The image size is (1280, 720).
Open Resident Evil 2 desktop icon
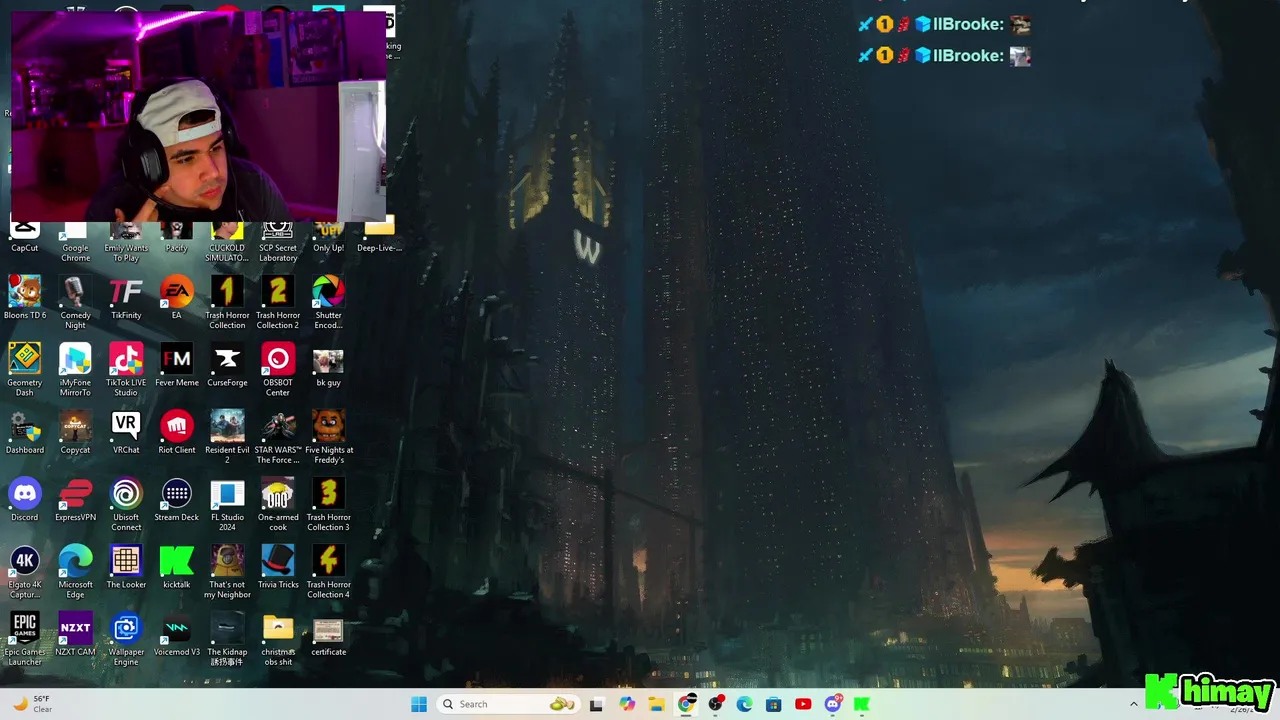point(227,437)
